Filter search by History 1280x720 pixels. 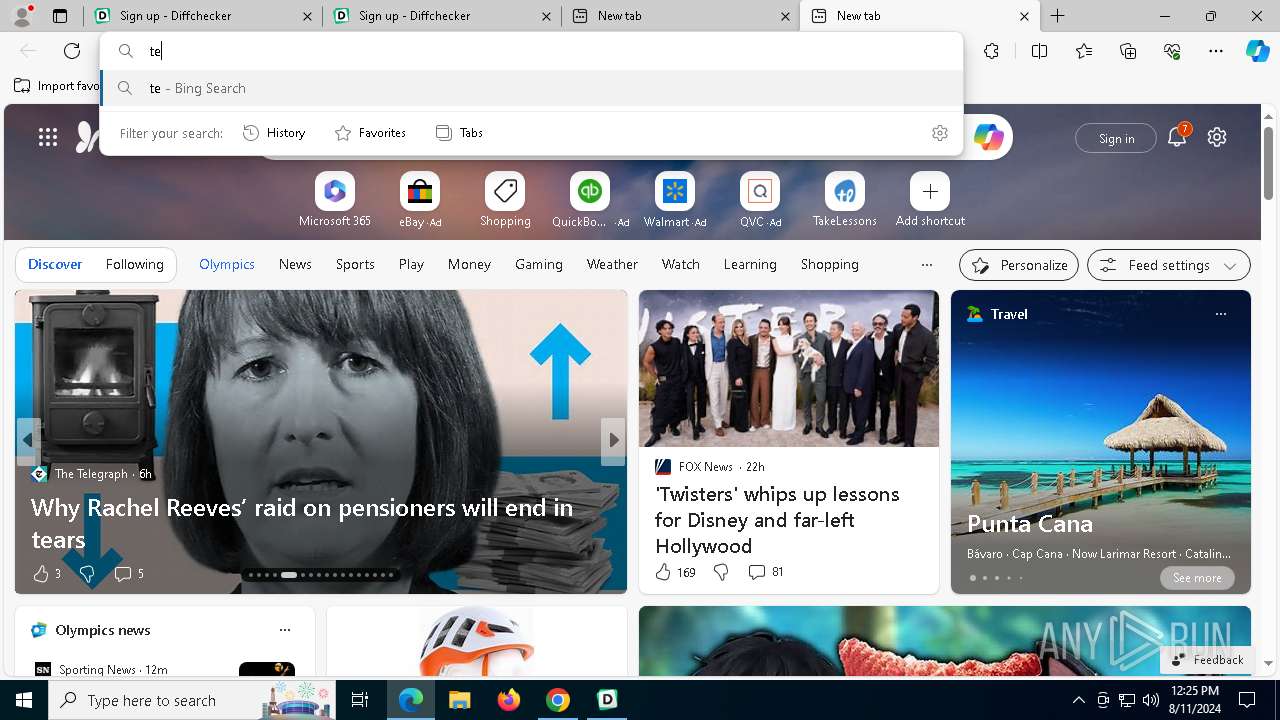coord(274,133)
